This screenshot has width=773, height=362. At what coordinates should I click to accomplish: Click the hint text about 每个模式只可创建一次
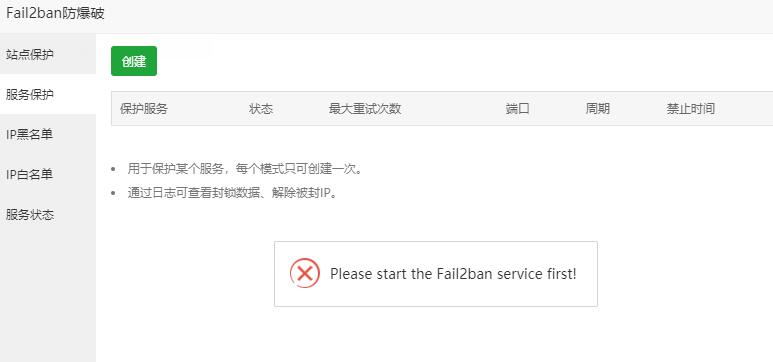246,169
